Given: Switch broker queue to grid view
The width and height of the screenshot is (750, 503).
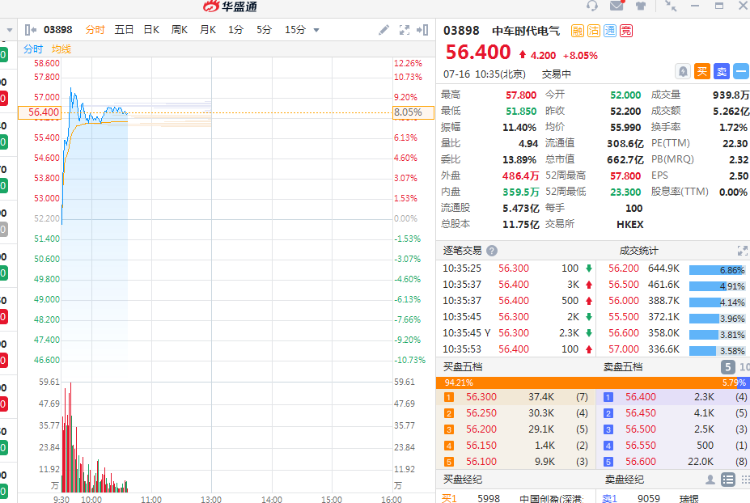Looking at the screenshot, I should pos(745,480).
